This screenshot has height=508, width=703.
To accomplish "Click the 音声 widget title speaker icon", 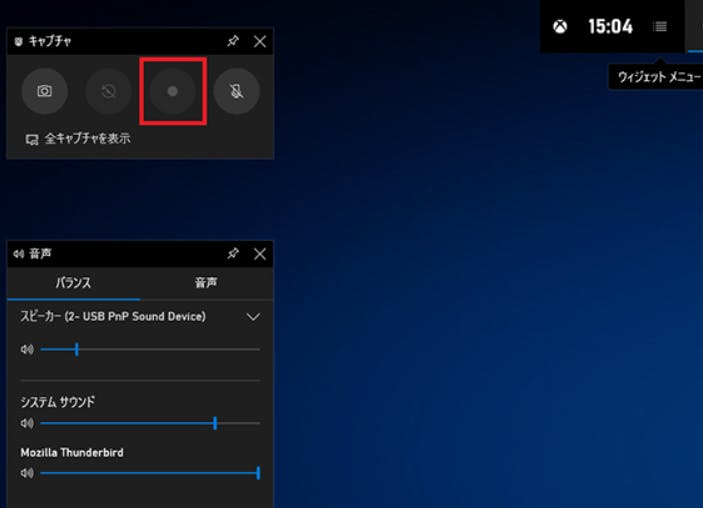I will point(19,254).
